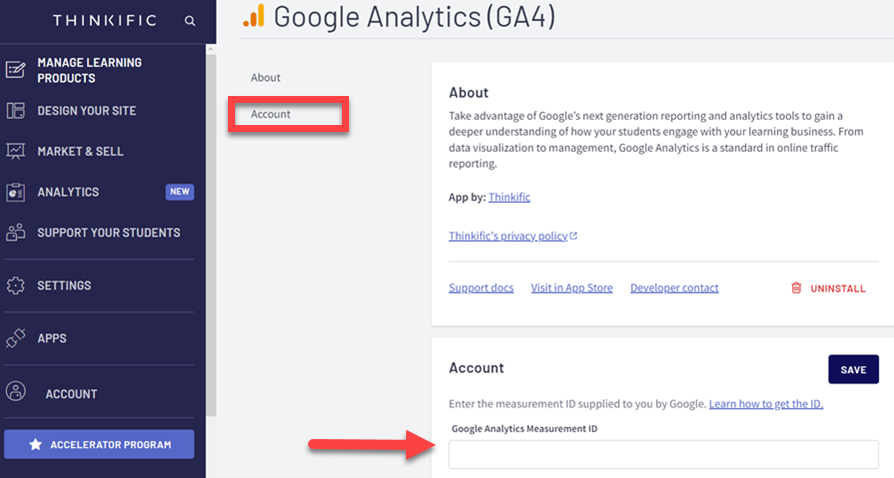This screenshot has width=894, height=478.
Task: Click the Manage Learning Products icon
Action: pos(16,70)
